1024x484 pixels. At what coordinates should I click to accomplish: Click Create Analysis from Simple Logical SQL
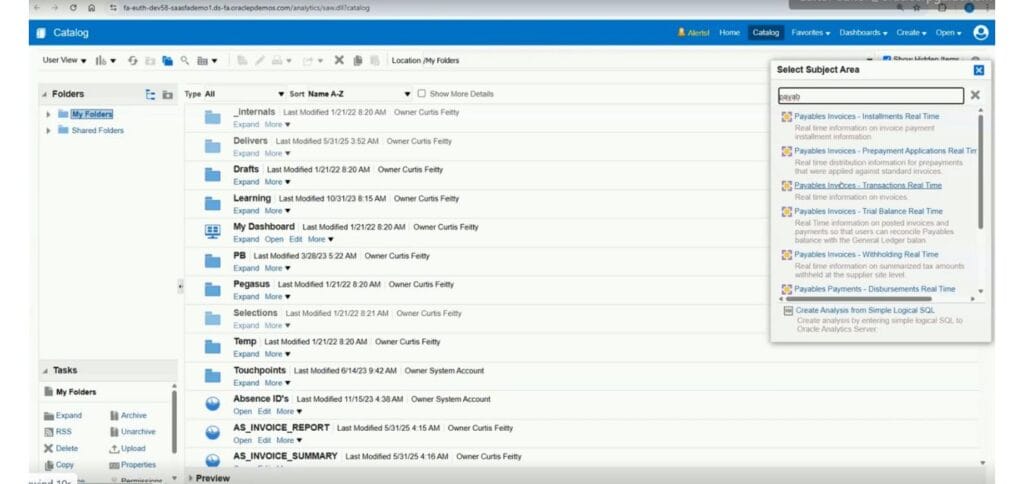point(865,310)
